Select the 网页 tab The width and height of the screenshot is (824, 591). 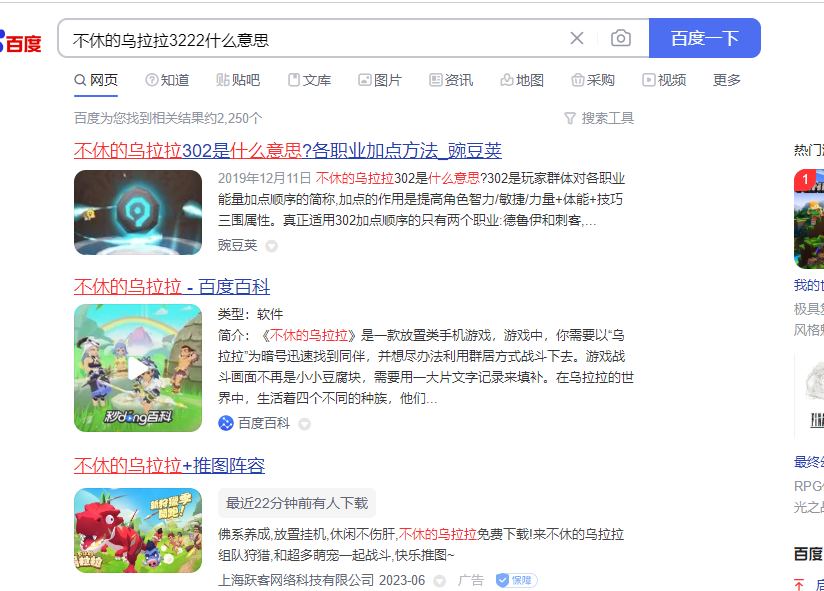96,80
